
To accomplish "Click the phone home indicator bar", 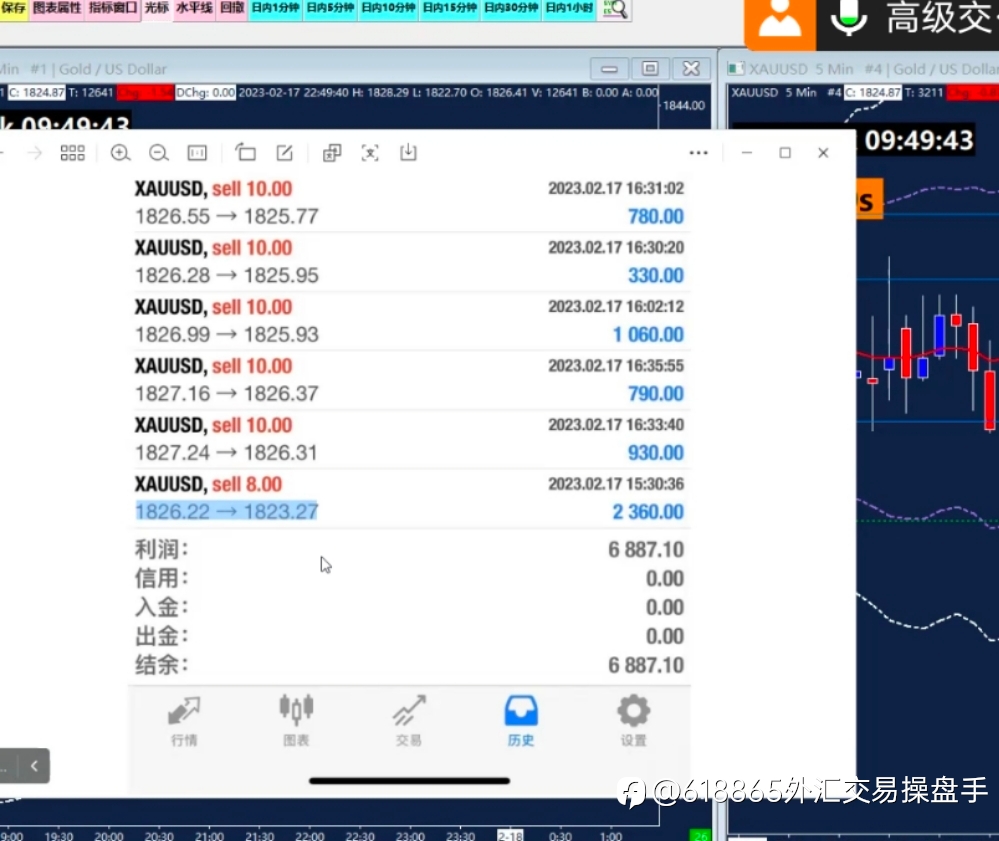I will 409,780.
